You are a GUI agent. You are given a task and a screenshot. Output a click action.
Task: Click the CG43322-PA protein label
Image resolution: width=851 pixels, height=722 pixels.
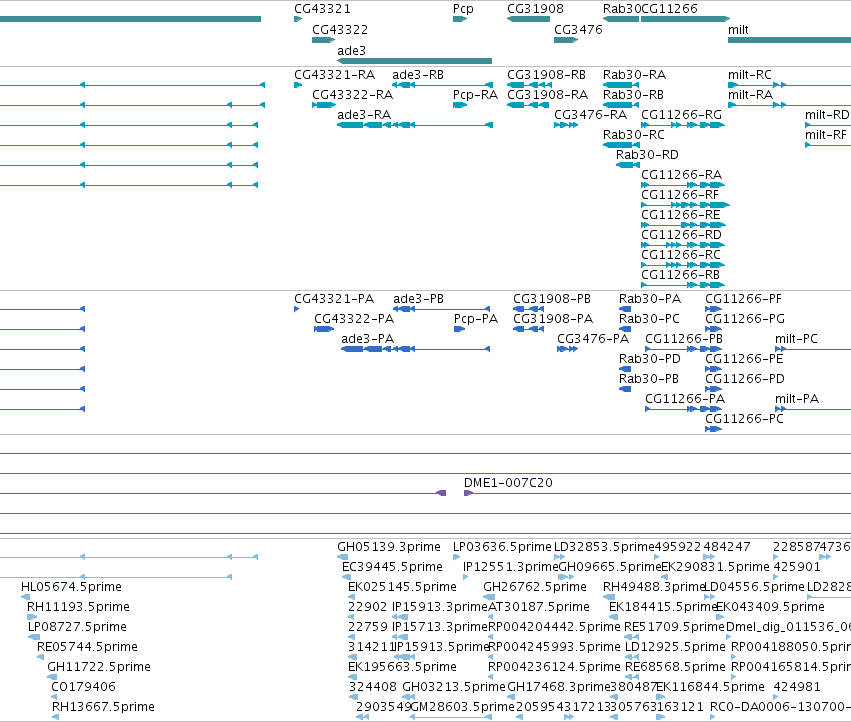[x=354, y=319]
